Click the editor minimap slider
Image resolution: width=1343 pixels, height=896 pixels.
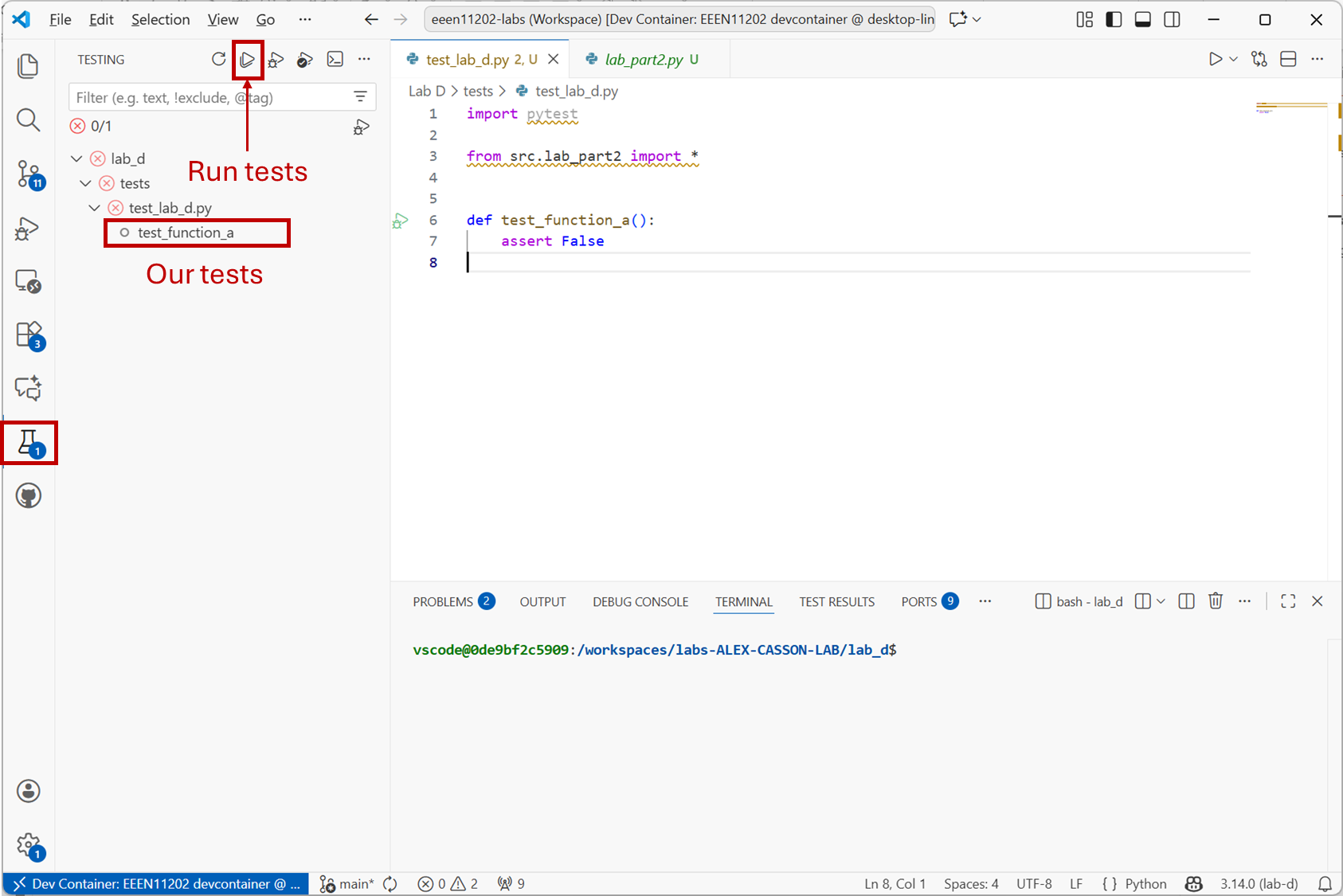[x=1291, y=108]
